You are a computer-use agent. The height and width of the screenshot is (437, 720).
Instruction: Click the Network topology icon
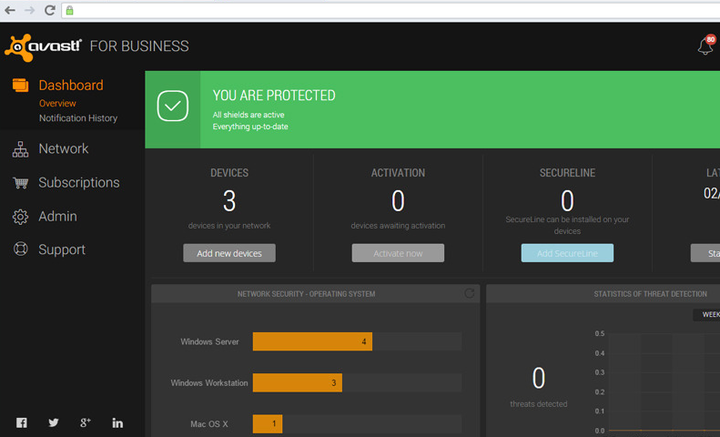(x=20, y=149)
